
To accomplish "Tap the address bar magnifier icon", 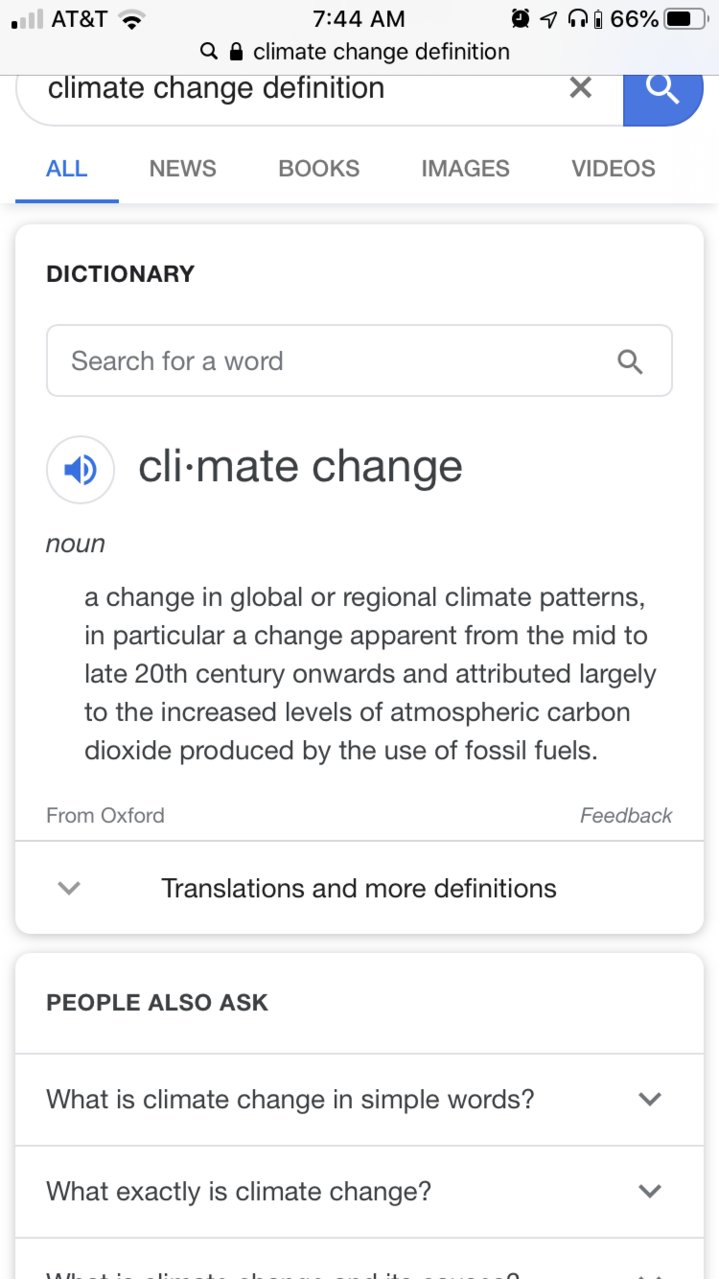I will coord(209,51).
